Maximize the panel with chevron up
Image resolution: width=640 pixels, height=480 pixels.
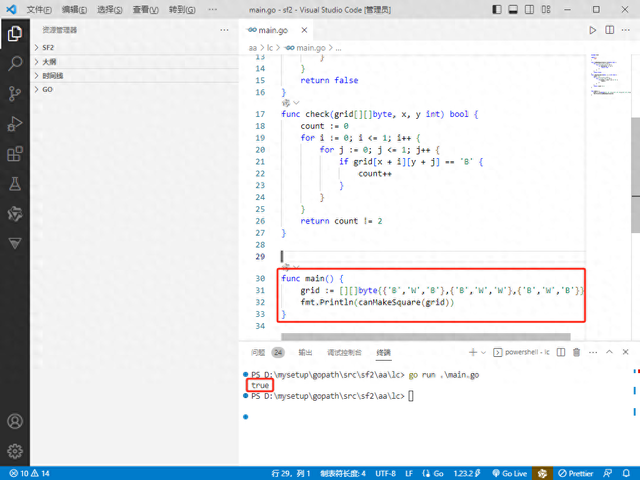609,352
